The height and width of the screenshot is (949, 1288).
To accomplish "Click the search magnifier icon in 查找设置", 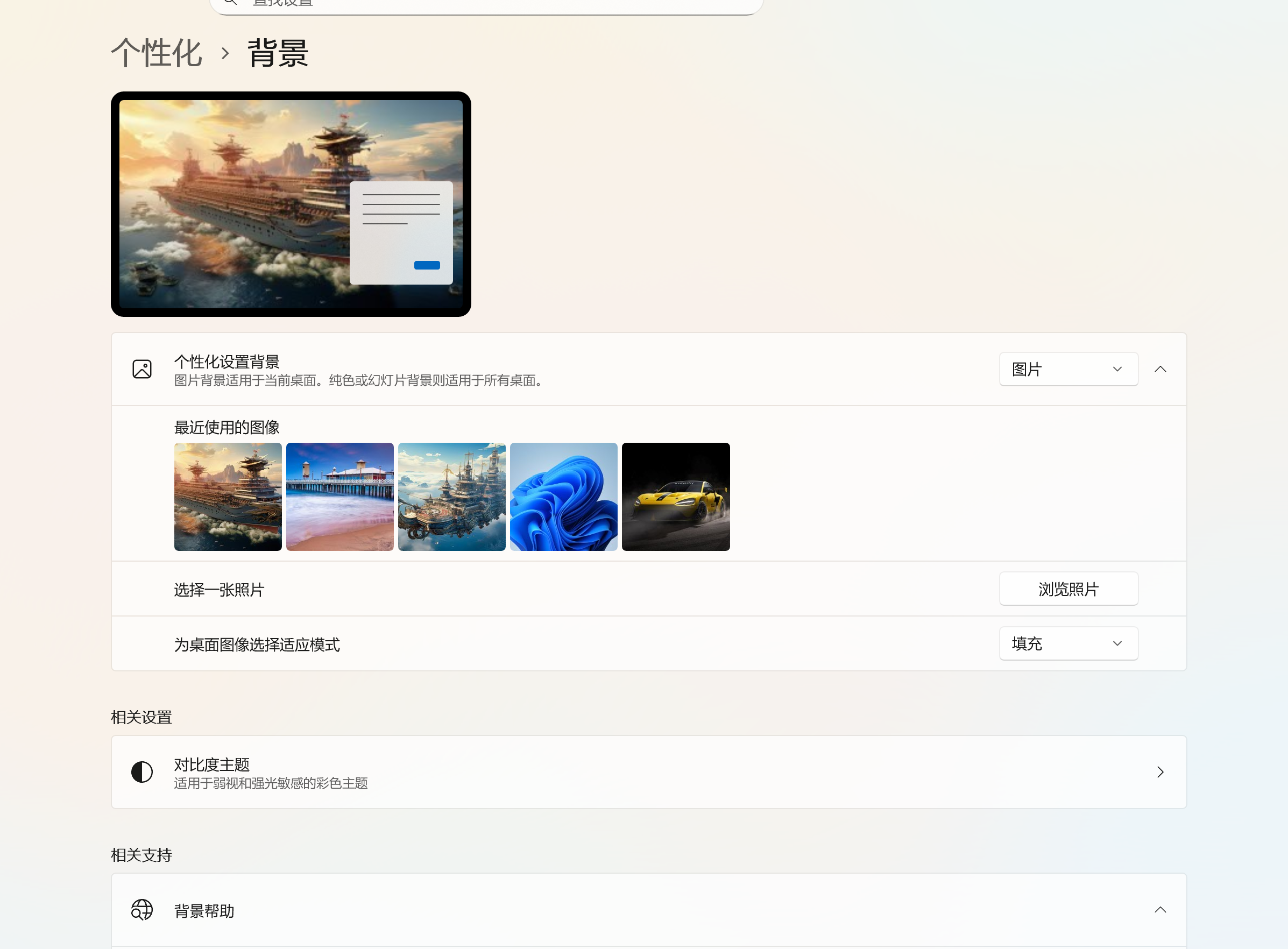I will coord(230,3).
